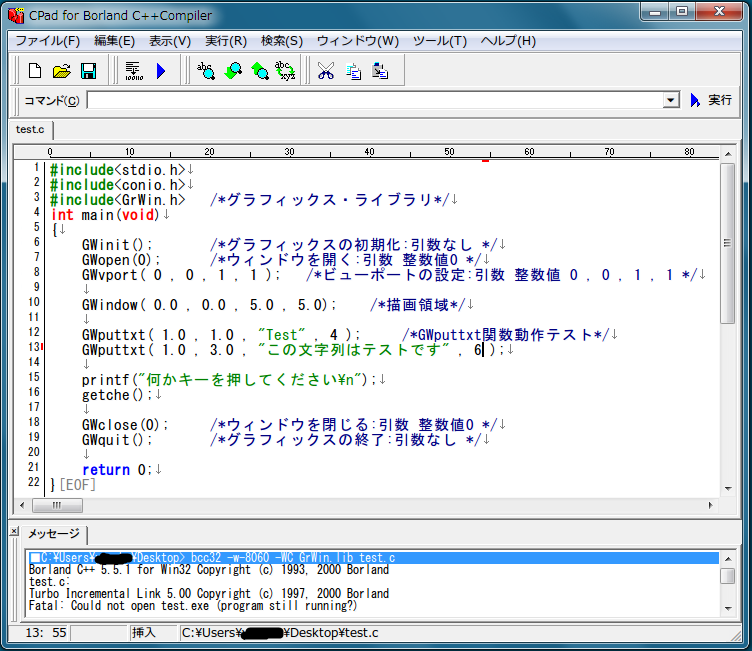Save the file with the floppy disk icon

click(88, 71)
